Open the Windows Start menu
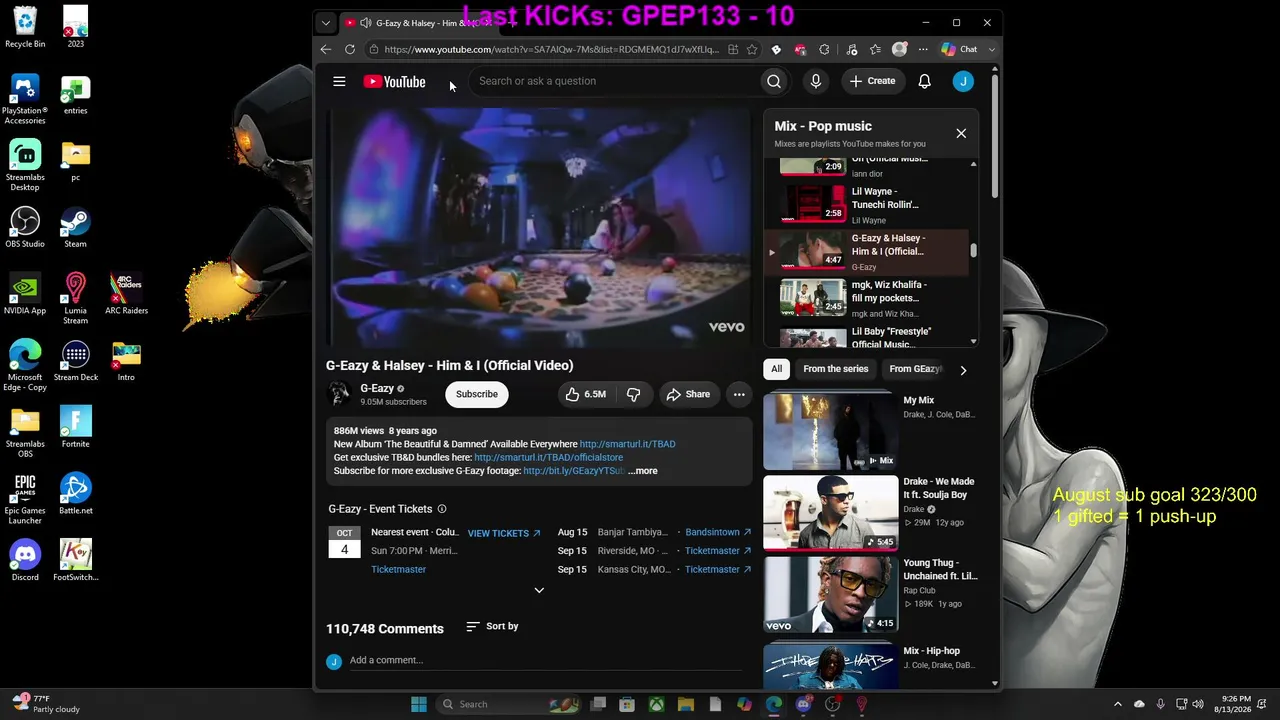Screen dimensions: 1280x720 tap(419, 704)
